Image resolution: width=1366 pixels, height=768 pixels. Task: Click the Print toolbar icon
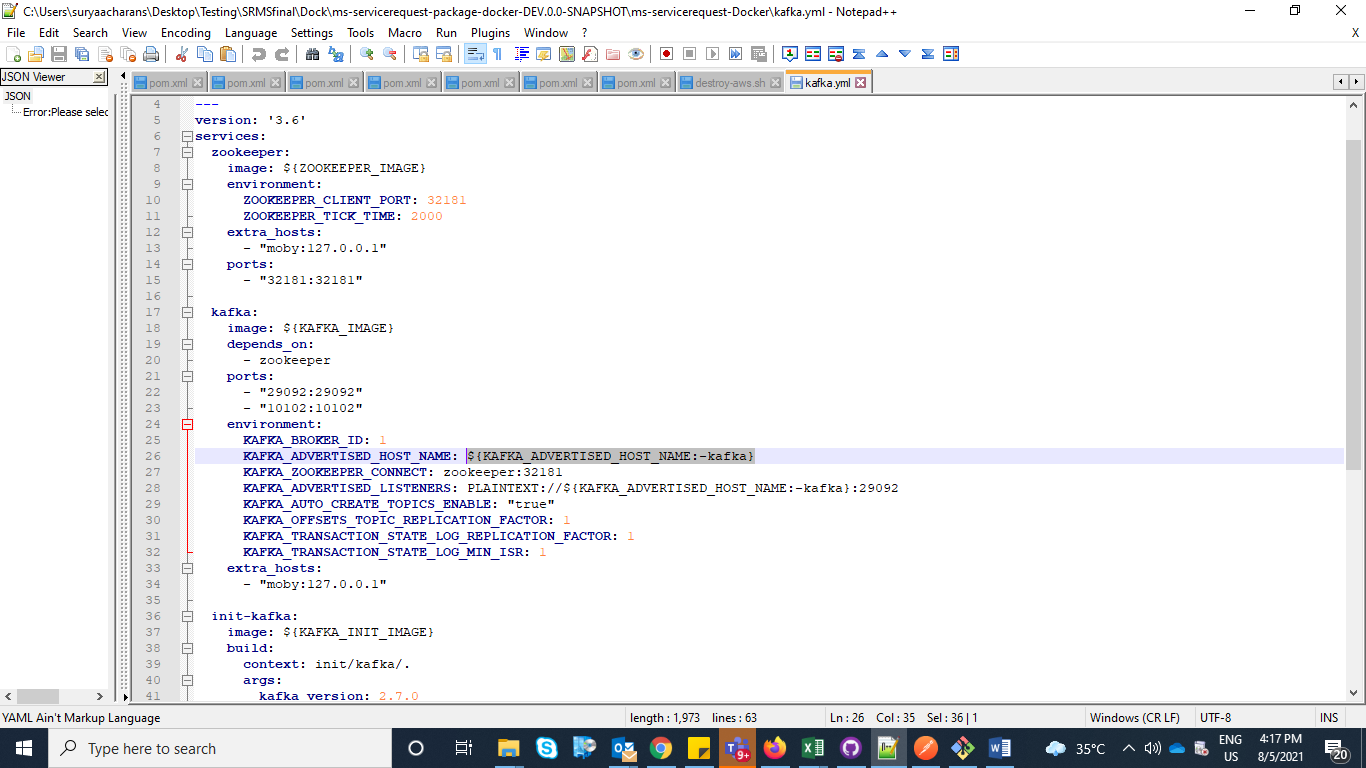pyautogui.click(x=151, y=54)
